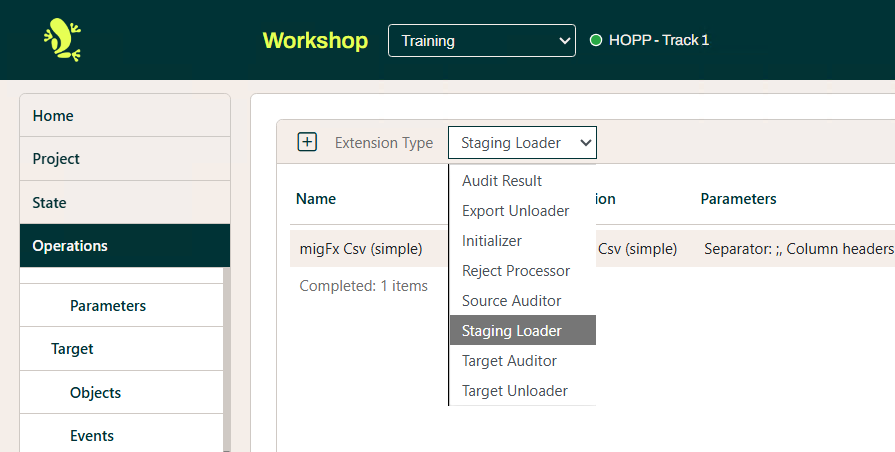Click the HOPP - Track 1 status label

click(x=659, y=40)
